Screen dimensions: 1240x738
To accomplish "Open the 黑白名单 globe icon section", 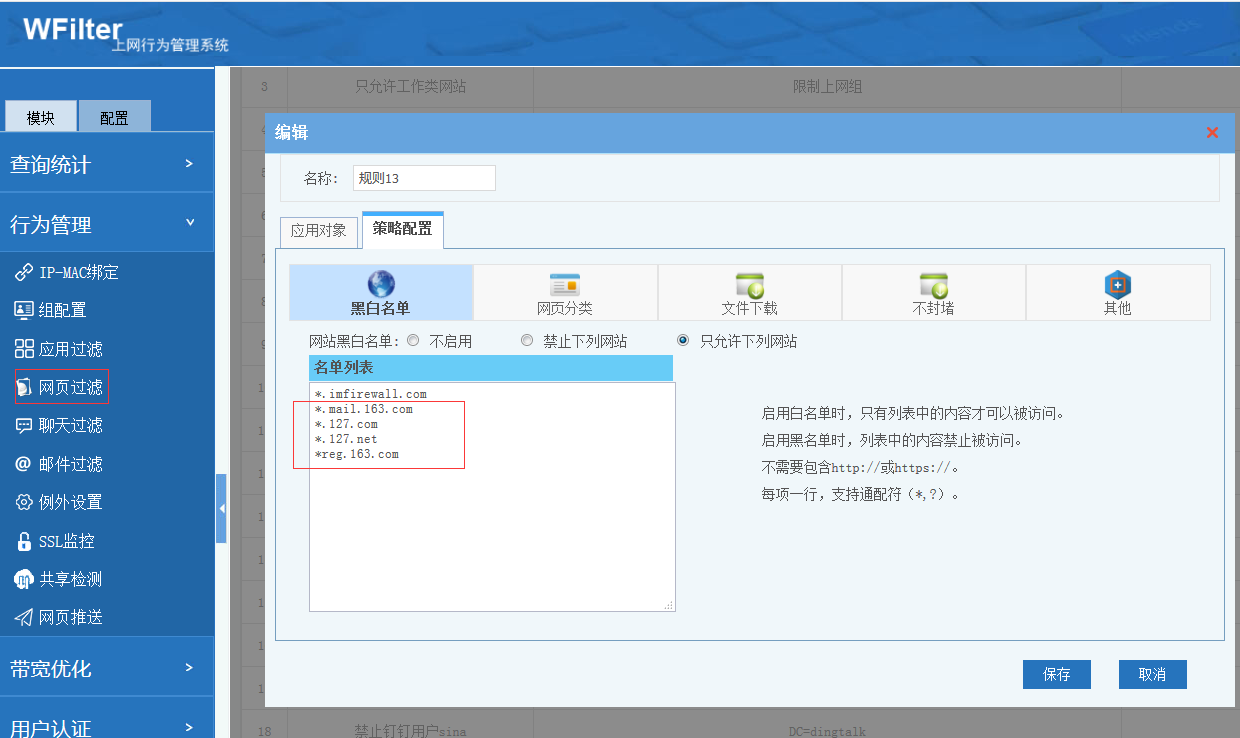I will click(x=381, y=285).
